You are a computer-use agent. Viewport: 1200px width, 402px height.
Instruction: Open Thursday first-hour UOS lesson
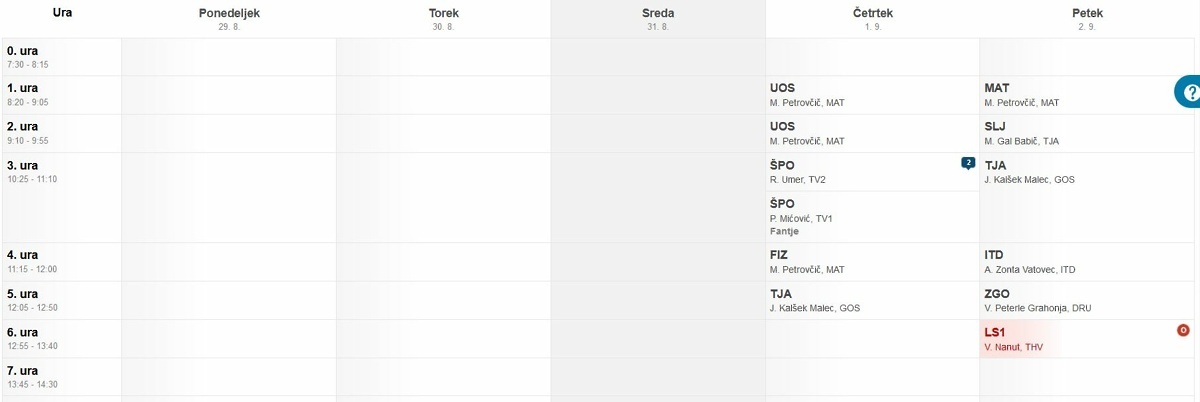872,95
